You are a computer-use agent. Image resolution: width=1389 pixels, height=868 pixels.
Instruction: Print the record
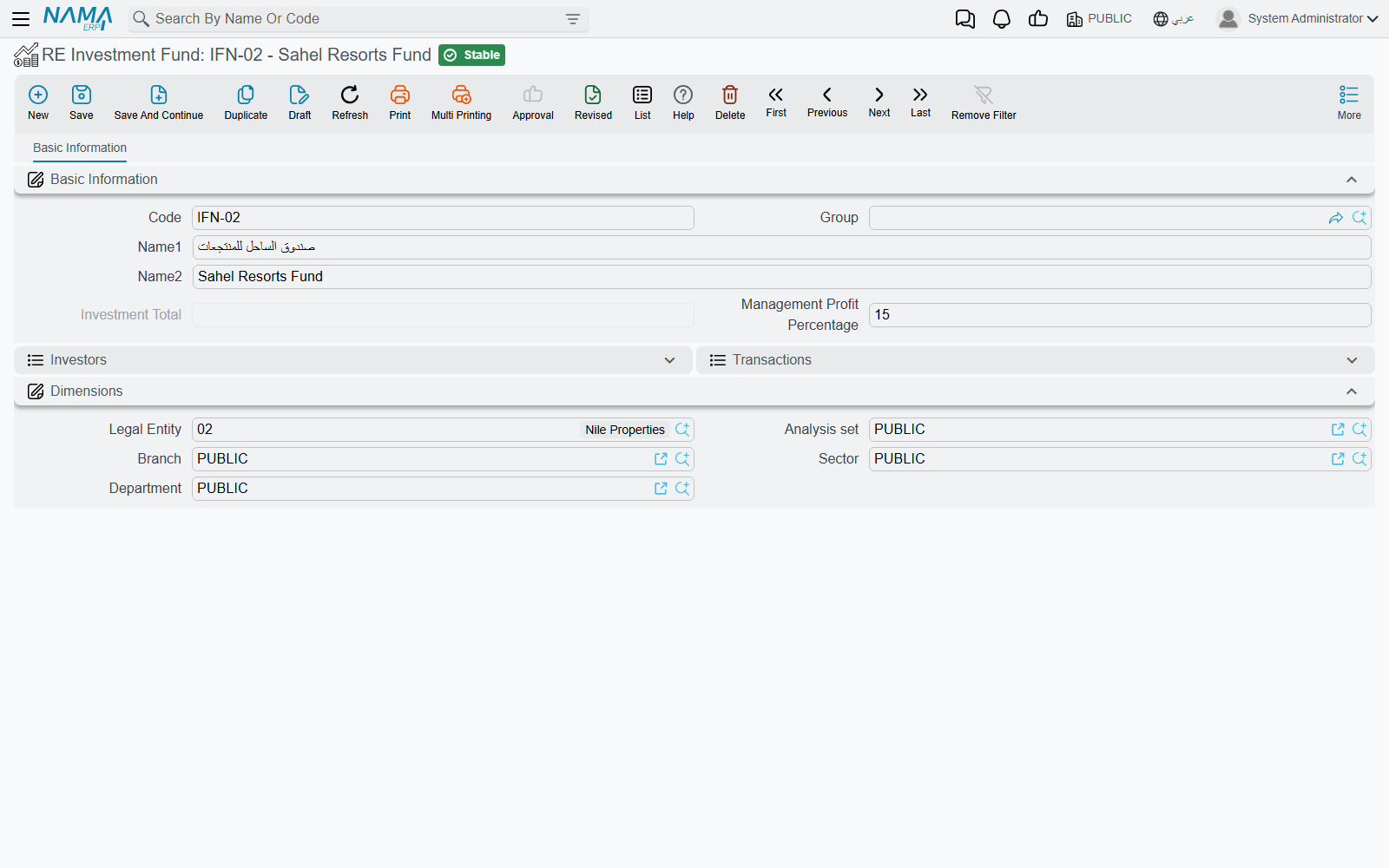(400, 102)
